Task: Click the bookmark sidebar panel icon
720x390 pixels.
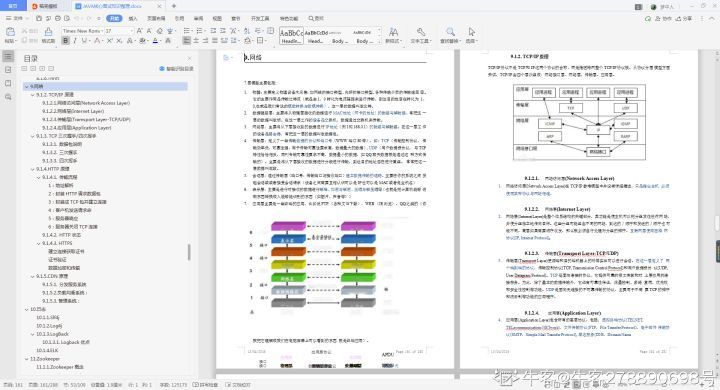Action: click(8, 83)
